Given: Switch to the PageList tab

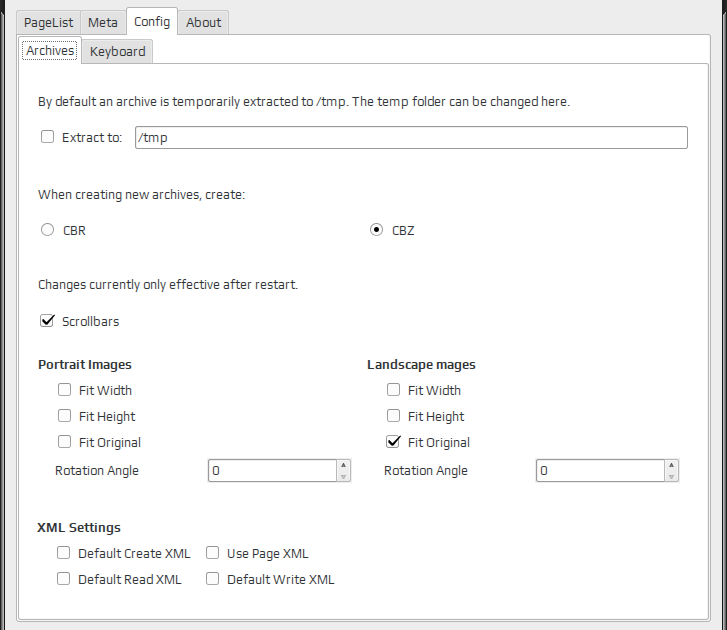Looking at the screenshot, I should [x=49, y=22].
